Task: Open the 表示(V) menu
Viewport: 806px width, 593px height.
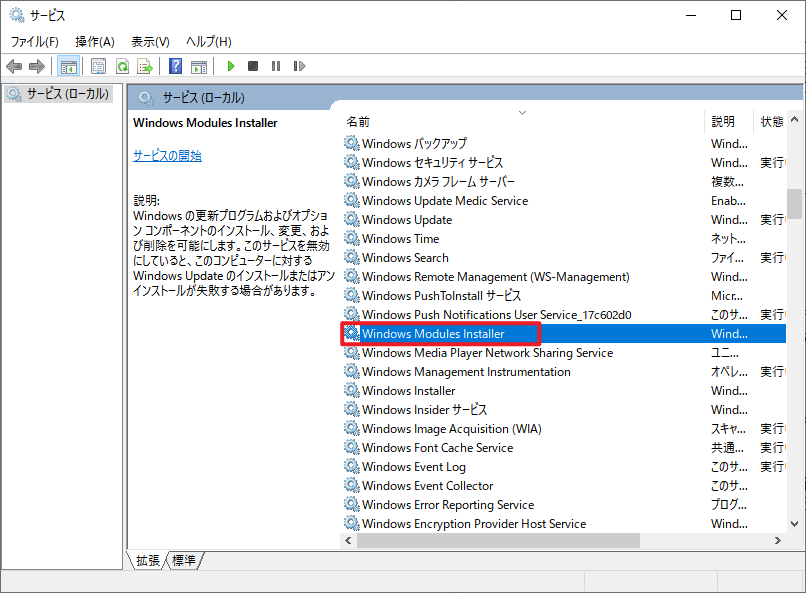Action: (x=150, y=42)
